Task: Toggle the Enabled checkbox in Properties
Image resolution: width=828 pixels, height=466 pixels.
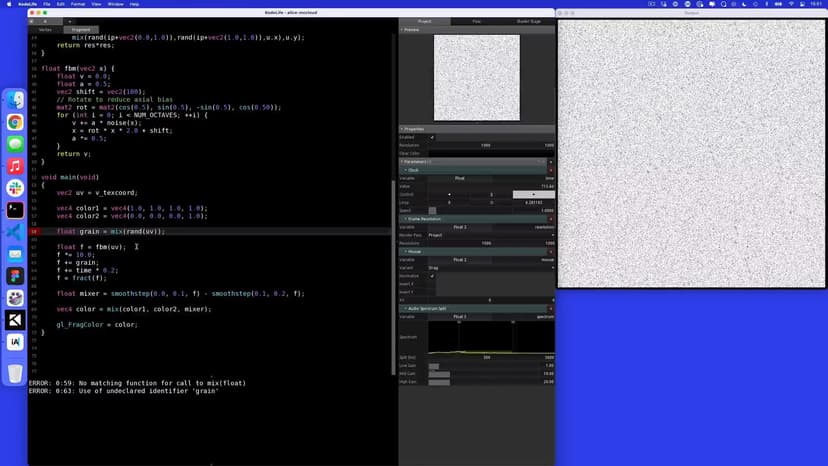Action: 432,137
